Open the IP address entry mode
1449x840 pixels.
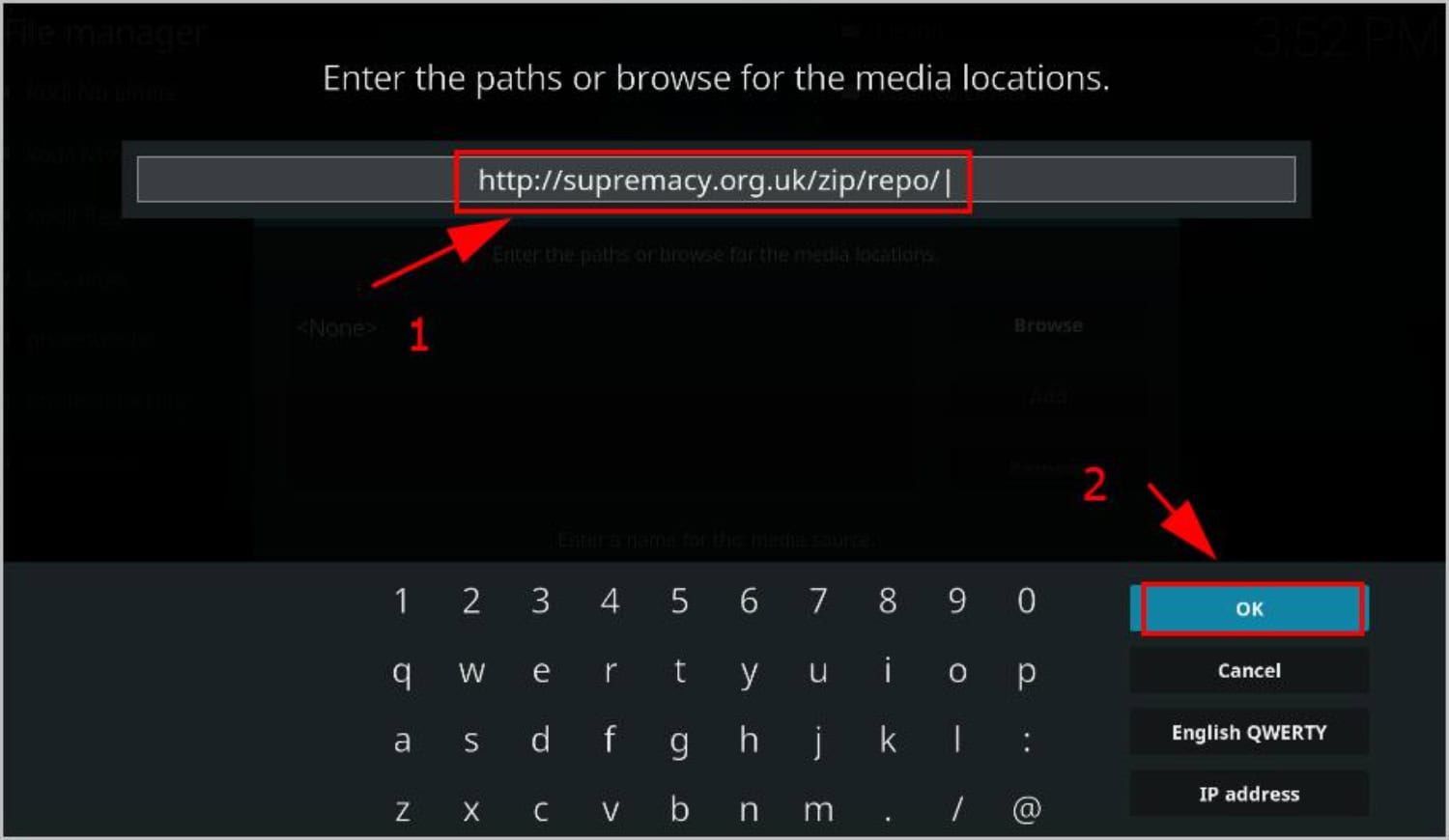(1249, 794)
